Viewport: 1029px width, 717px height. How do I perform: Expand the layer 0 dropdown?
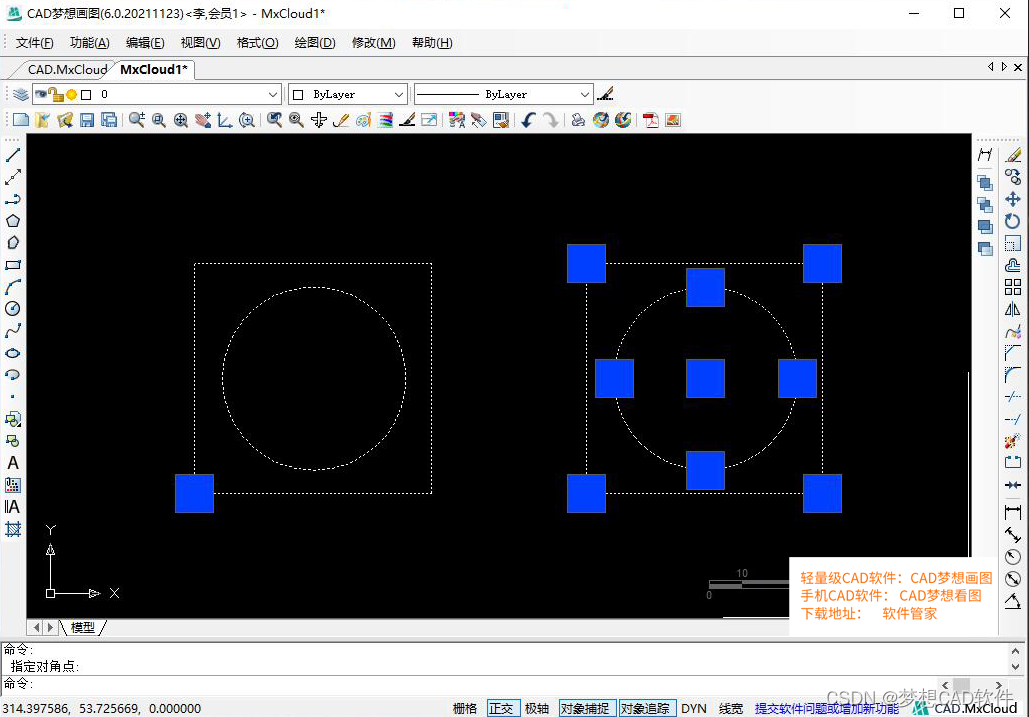coord(273,94)
